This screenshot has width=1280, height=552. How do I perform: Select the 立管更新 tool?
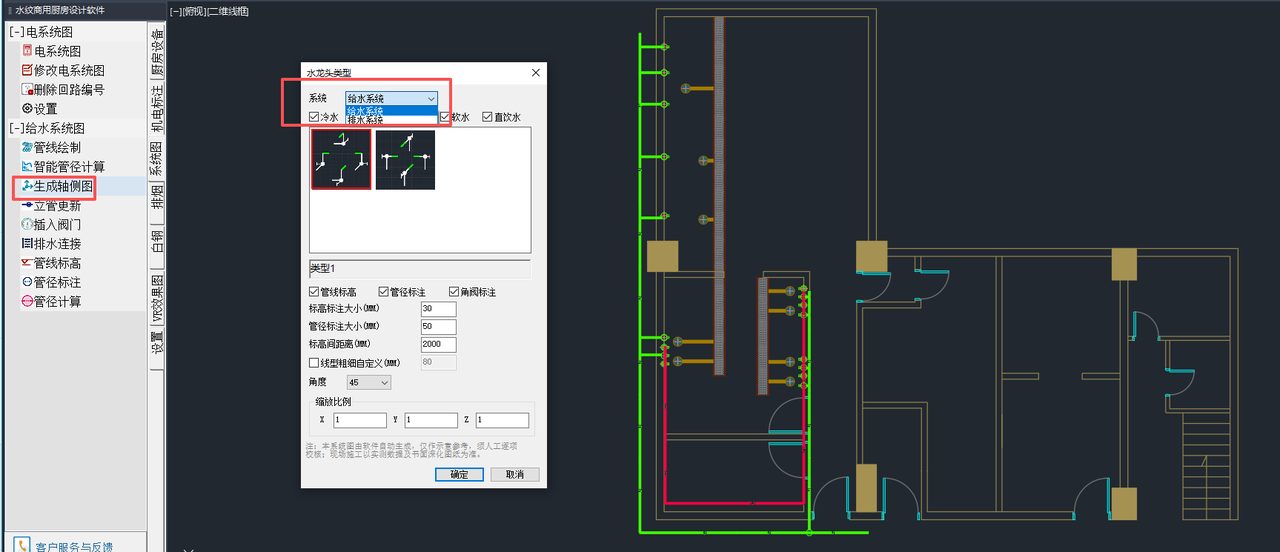pos(51,205)
